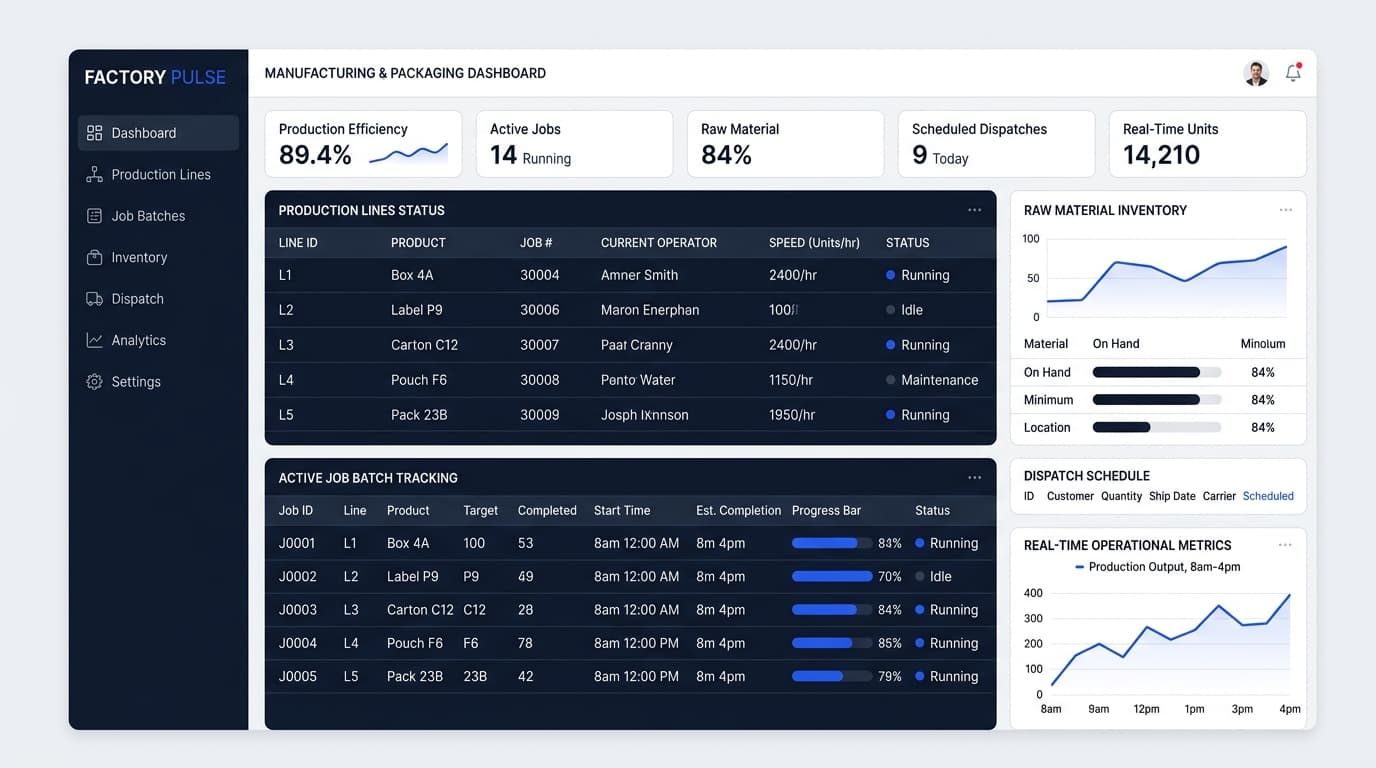The height and width of the screenshot is (768, 1376).
Task: Open Active Job Batch Tracking options menu
Action: pos(974,478)
